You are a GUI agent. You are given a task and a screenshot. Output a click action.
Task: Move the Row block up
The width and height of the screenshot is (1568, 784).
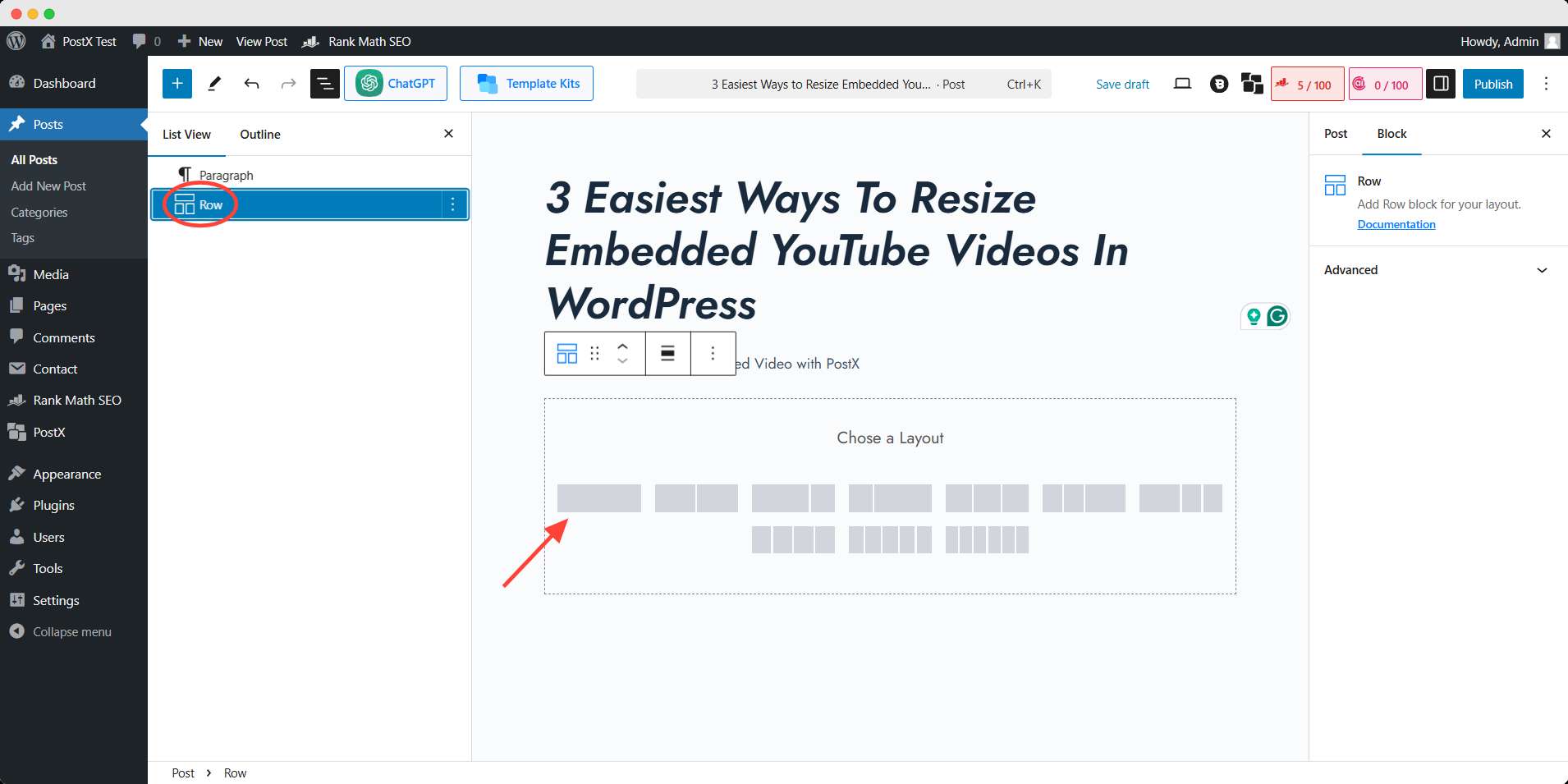pyautogui.click(x=622, y=346)
